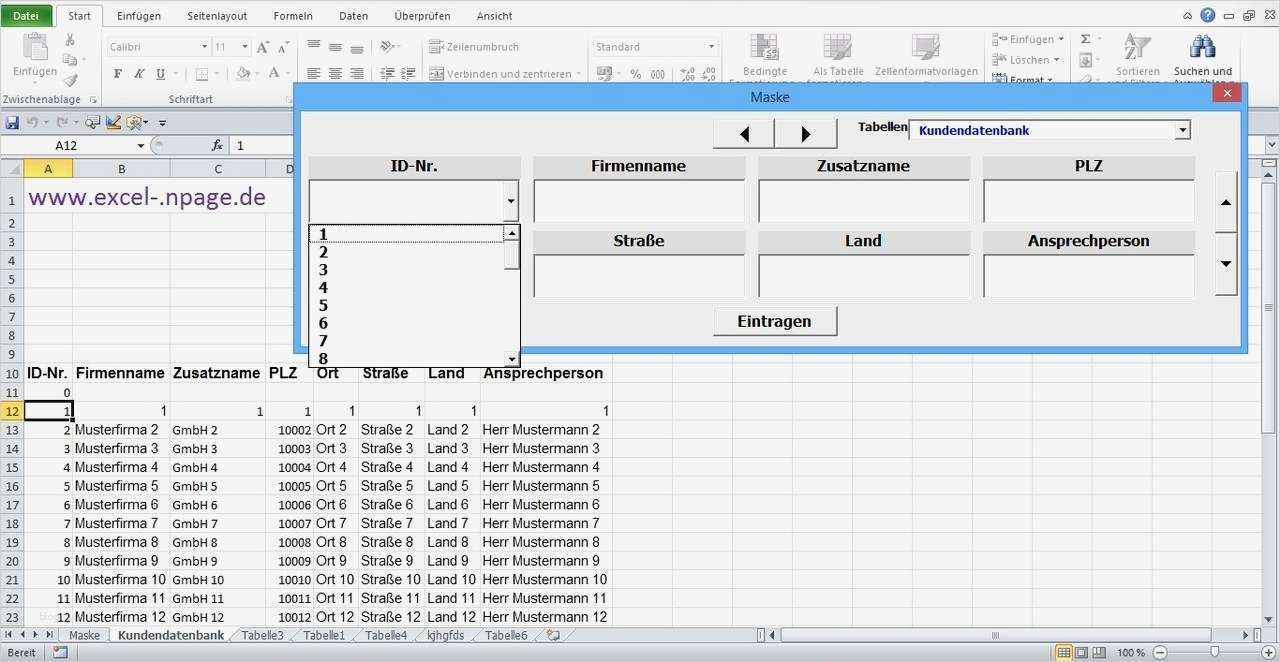The height and width of the screenshot is (662, 1280).
Task: Open the Standard number format dropdown
Action: 712,47
